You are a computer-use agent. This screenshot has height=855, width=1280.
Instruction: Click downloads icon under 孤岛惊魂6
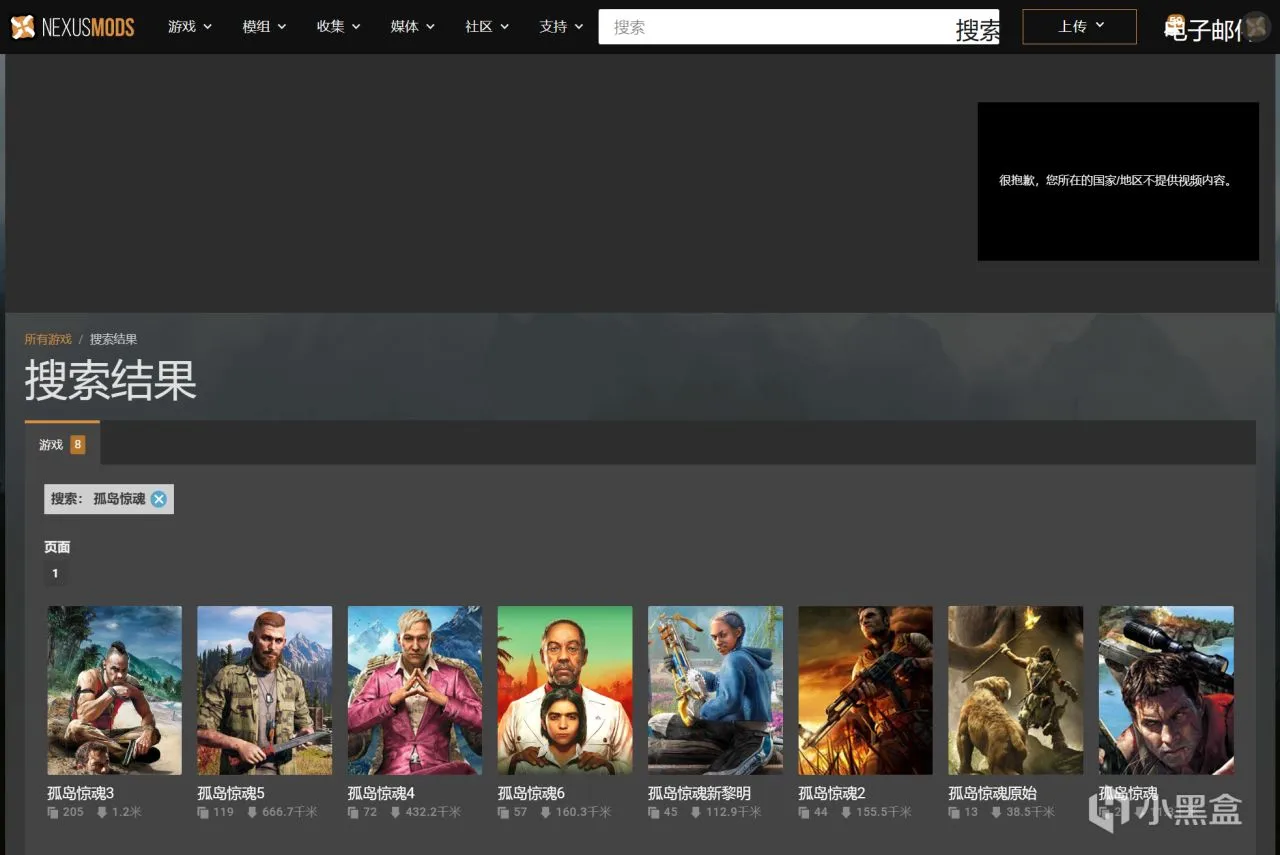pos(546,812)
